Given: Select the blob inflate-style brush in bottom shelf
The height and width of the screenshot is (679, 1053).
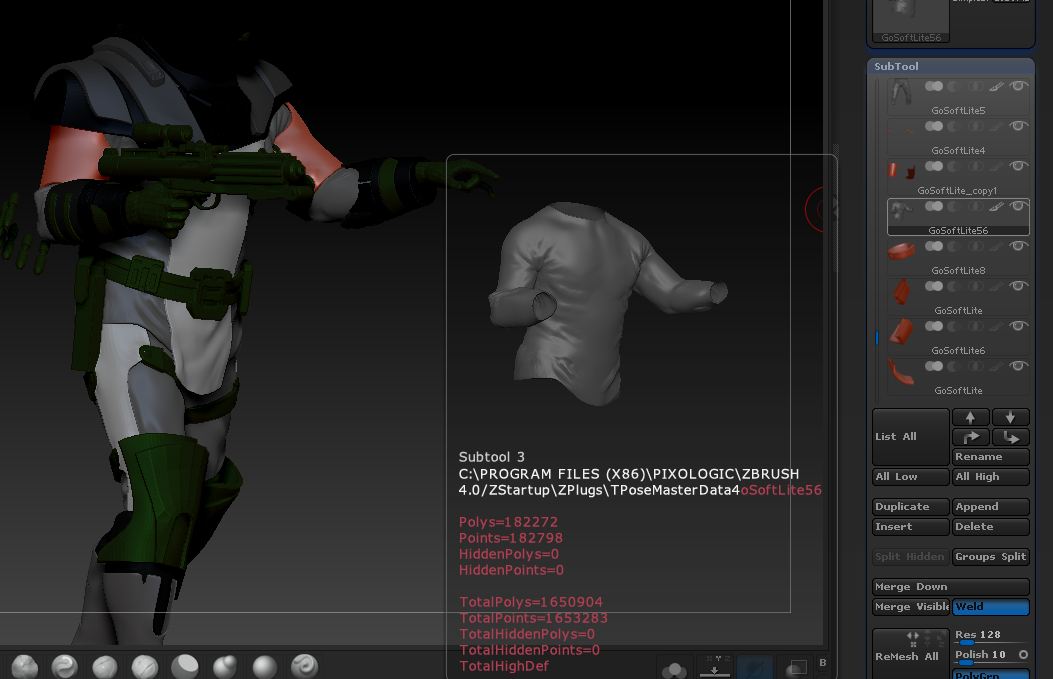Looking at the screenshot, I should pos(224,666).
